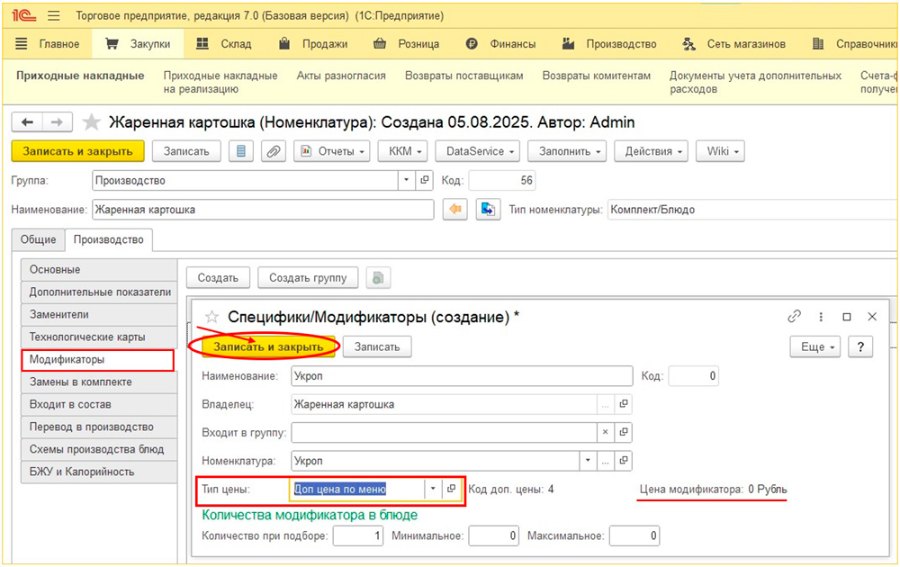Open the Финансы section
This screenshot has width=900, height=567.
pos(501,44)
